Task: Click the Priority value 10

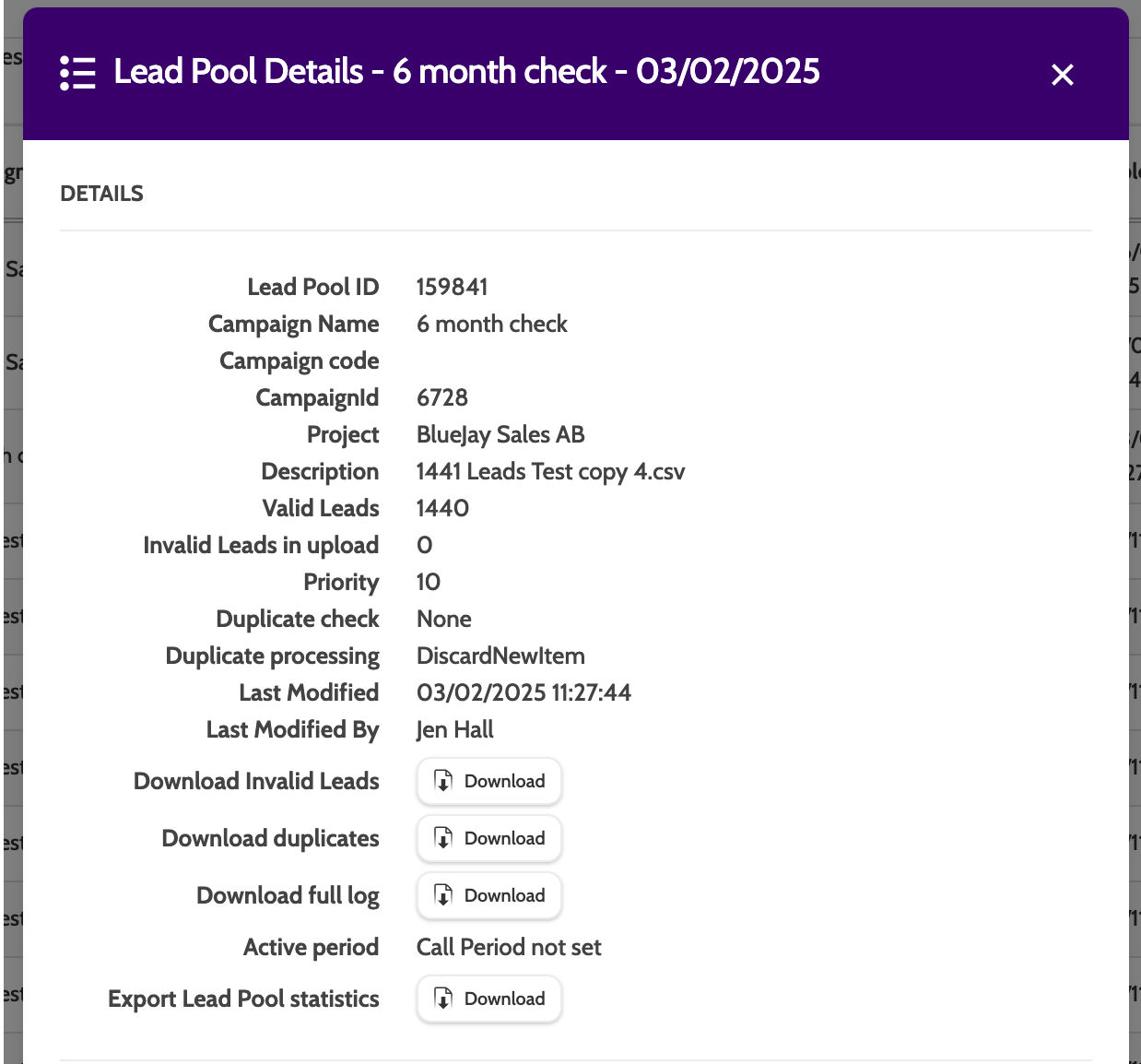Action: (429, 582)
